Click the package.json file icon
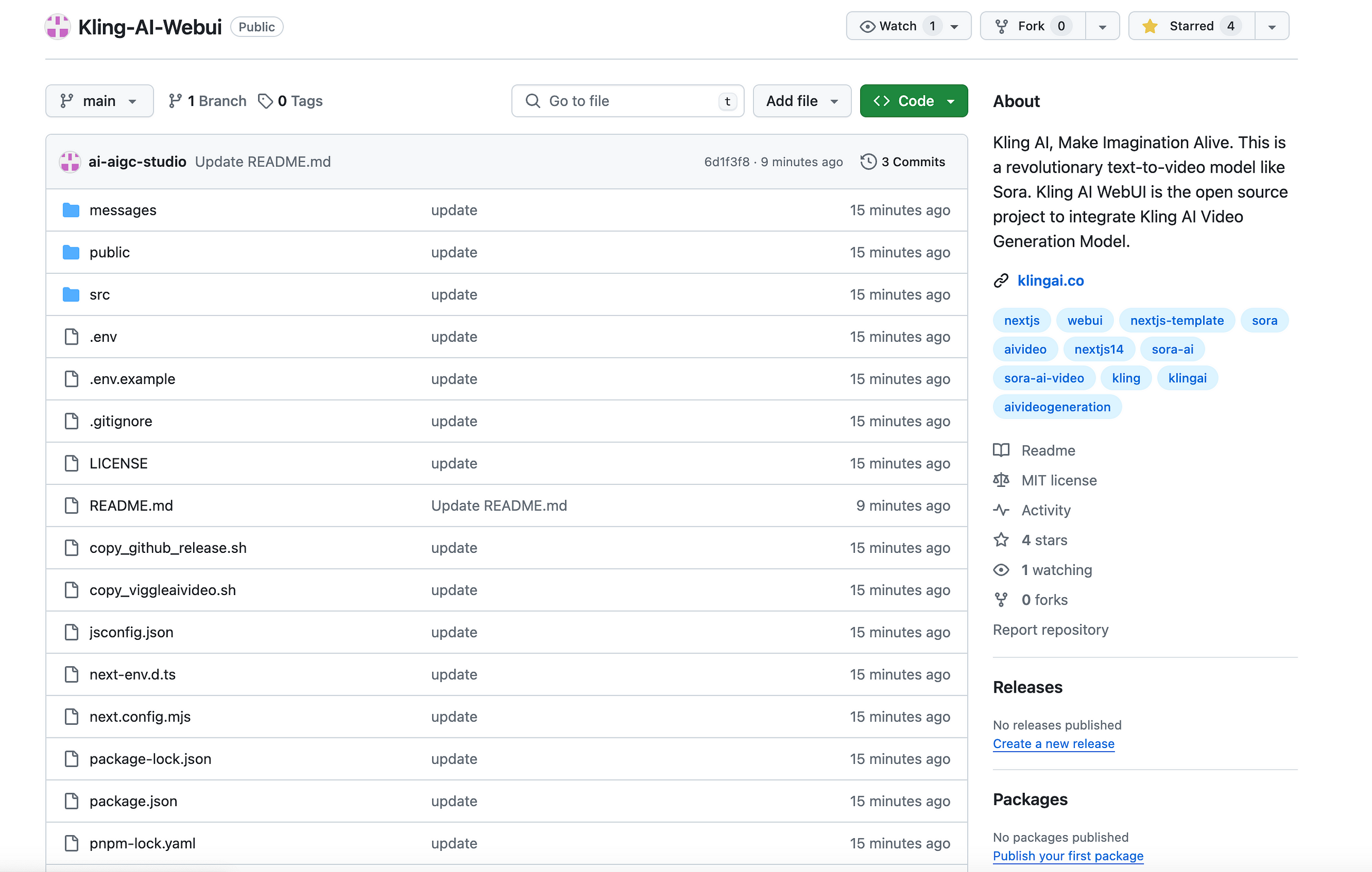Viewport: 1372px width, 872px height. click(71, 801)
